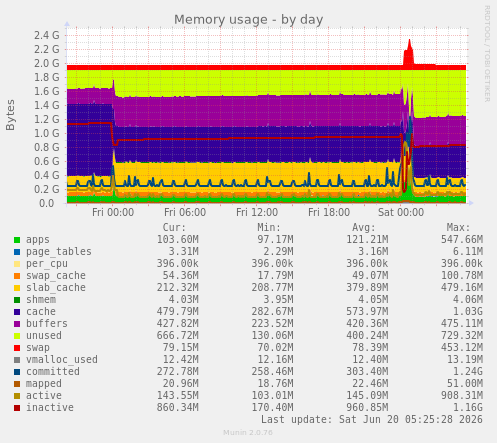The height and width of the screenshot is (443, 497).
Task: Click the cache max value 1.03G
Action: coord(468,312)
